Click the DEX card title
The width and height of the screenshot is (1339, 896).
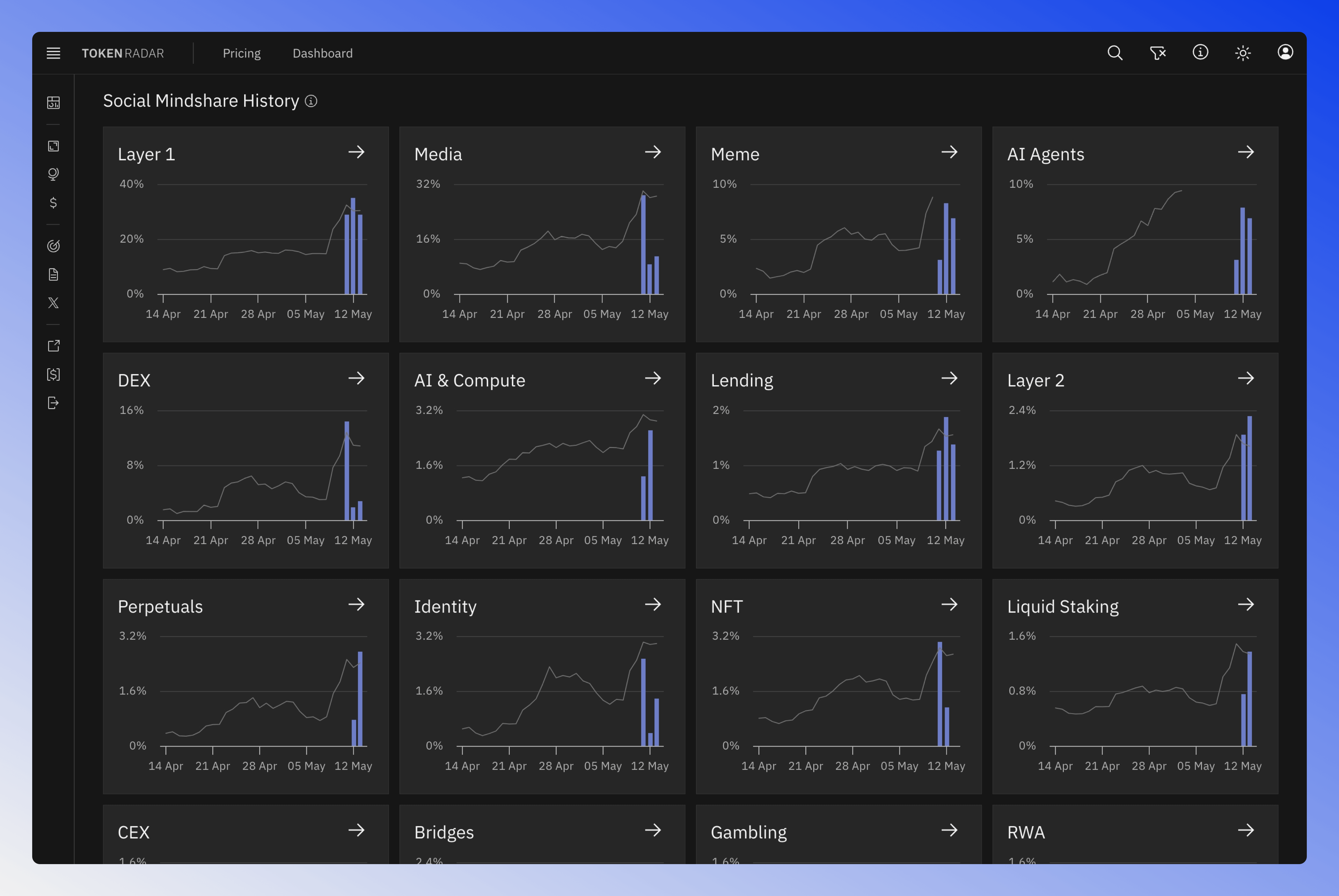[x=134, y=381]
